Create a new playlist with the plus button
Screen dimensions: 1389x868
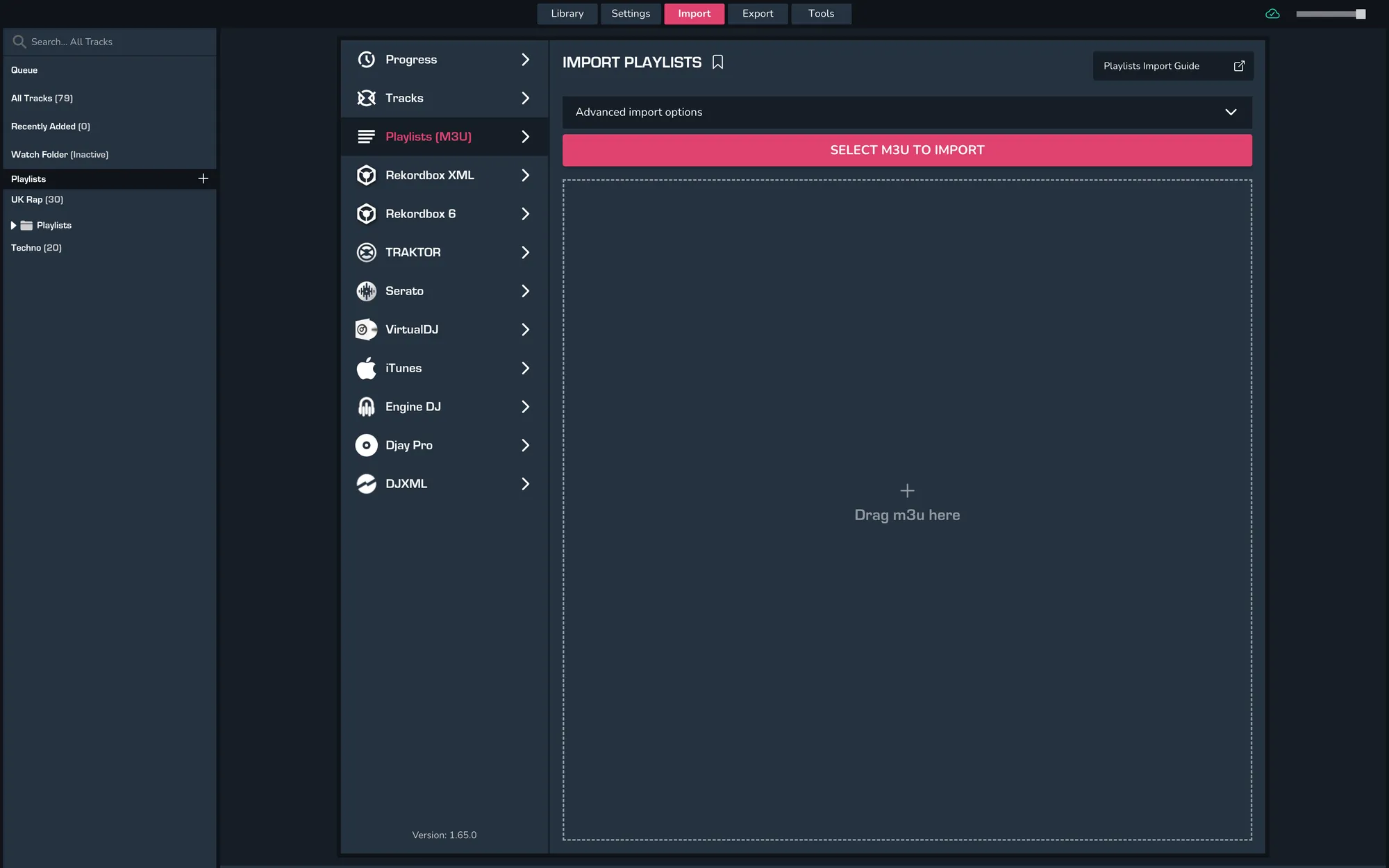(x=203, y=178)
